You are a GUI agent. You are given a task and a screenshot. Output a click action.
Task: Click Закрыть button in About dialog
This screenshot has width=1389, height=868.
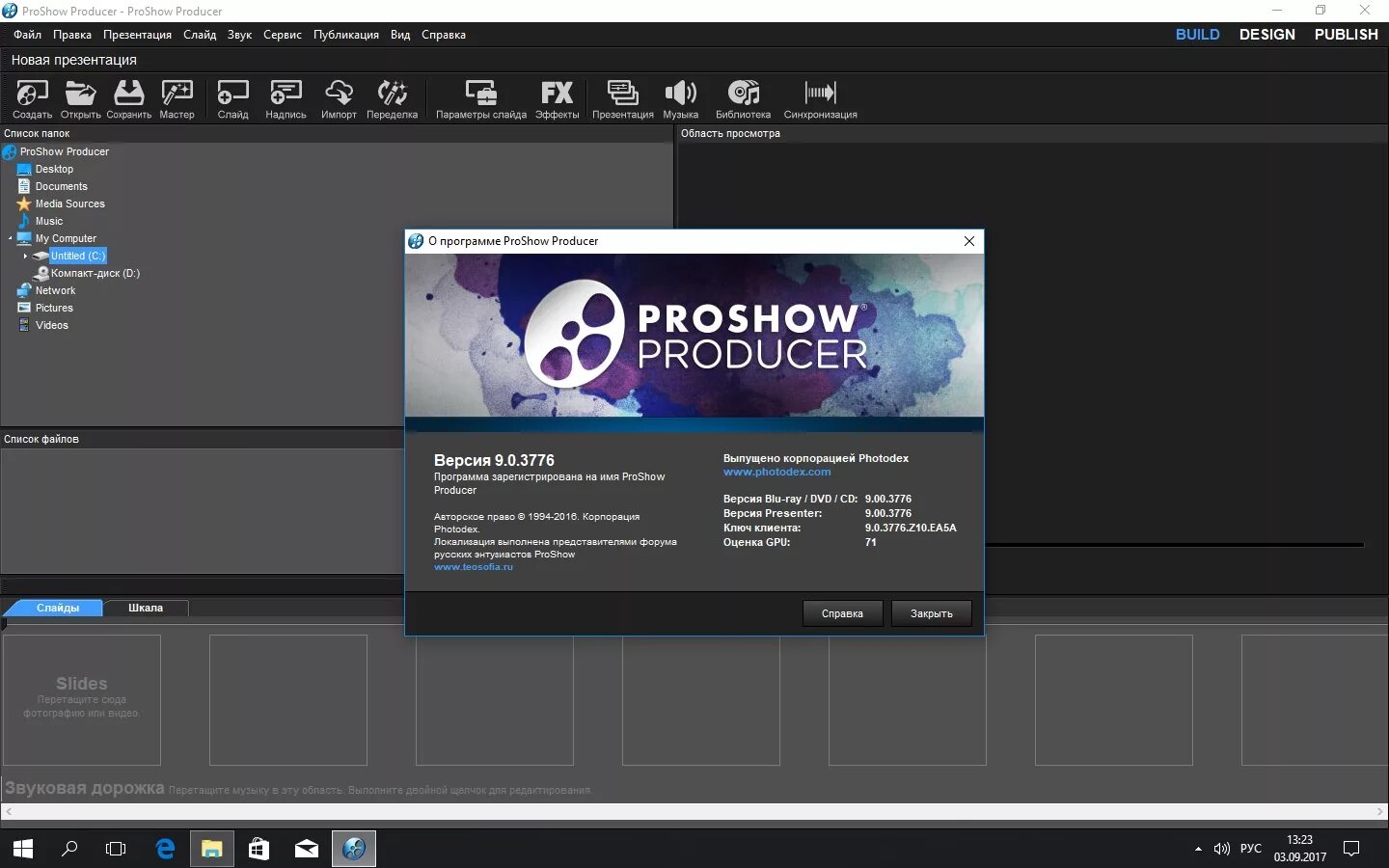[x=931, y=613]
